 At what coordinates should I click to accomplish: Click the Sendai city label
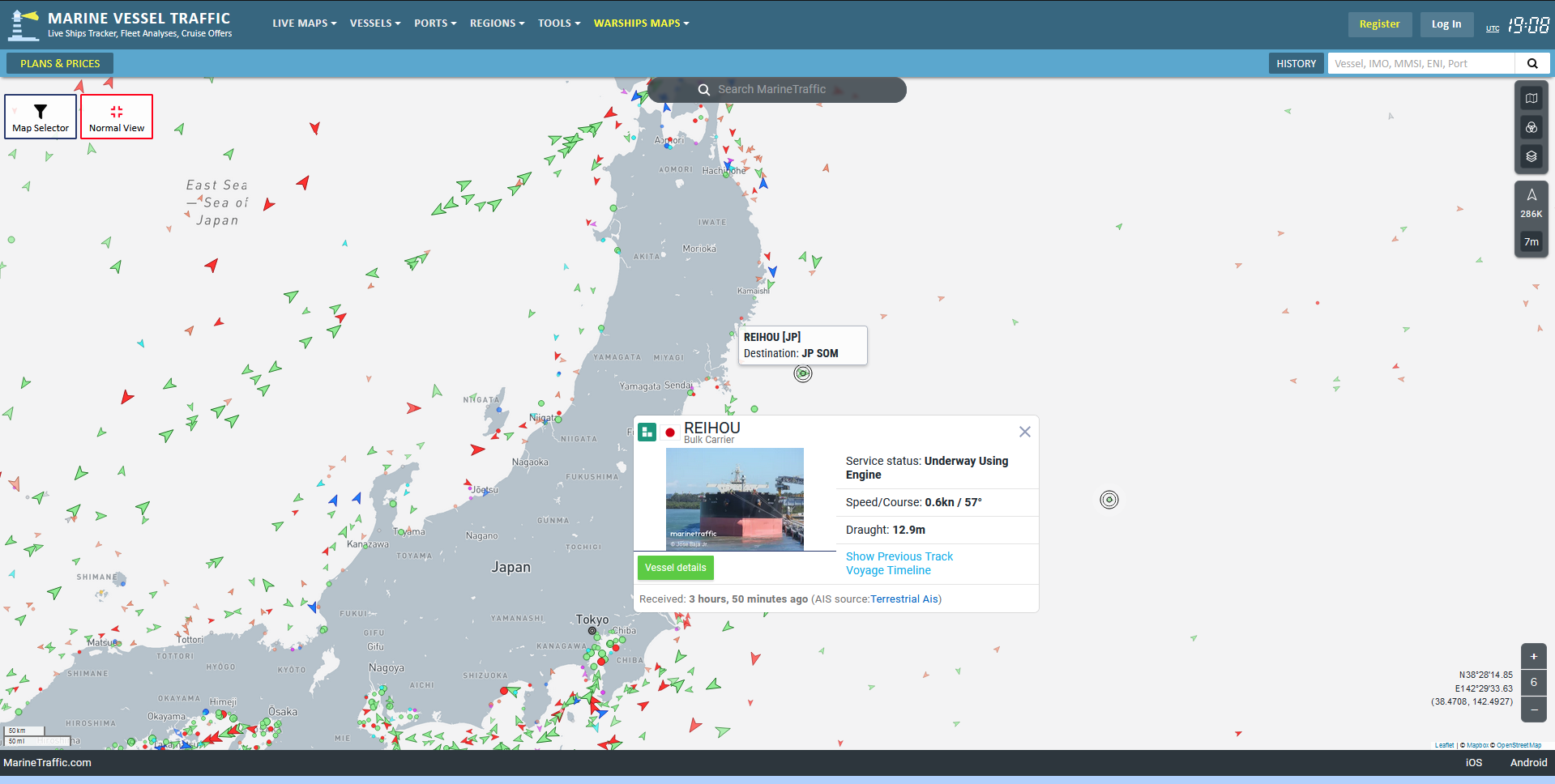coord(678,386)
